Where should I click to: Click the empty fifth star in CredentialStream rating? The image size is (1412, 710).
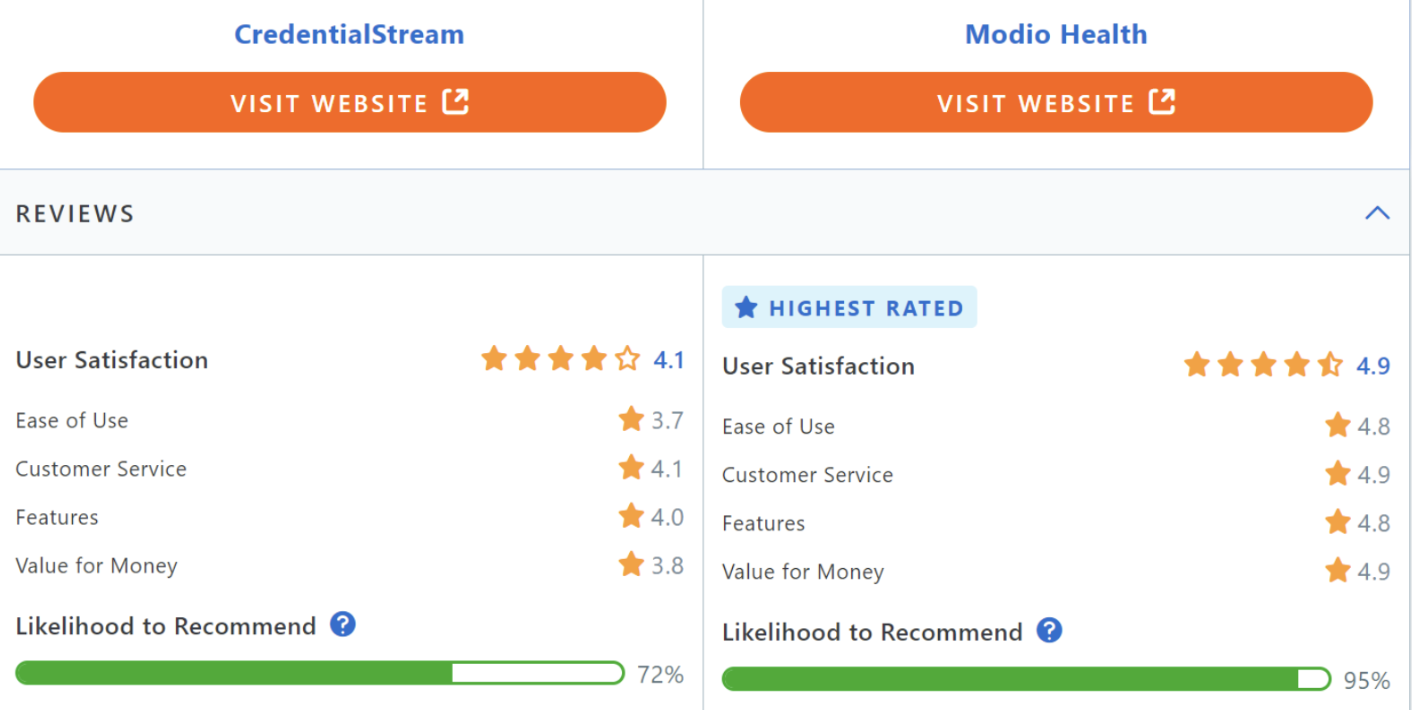627,358
